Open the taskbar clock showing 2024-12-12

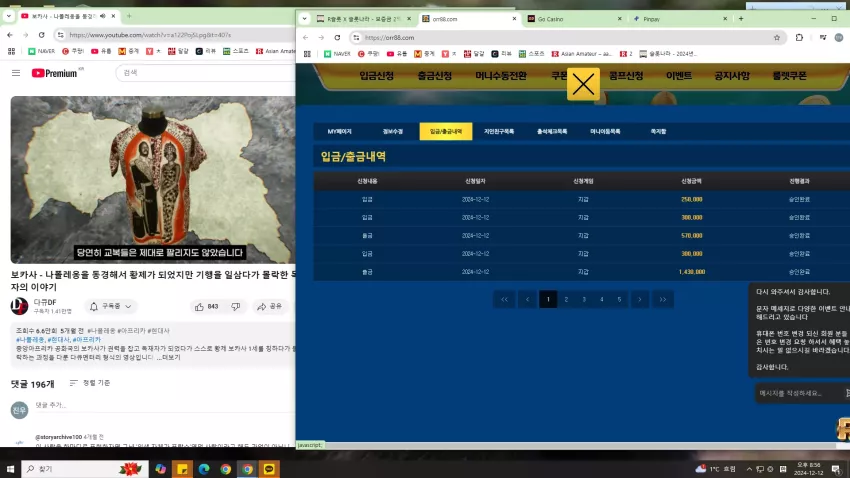[x=808, y=469]
